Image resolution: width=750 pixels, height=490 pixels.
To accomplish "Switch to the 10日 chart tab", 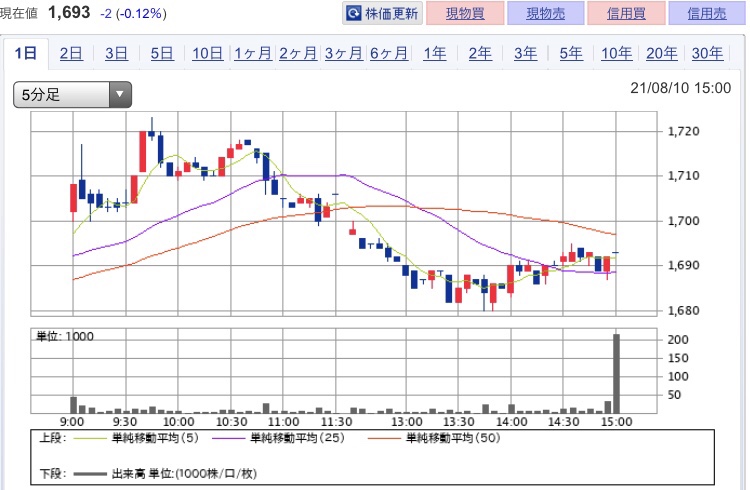I will click(x=208, y=53).
